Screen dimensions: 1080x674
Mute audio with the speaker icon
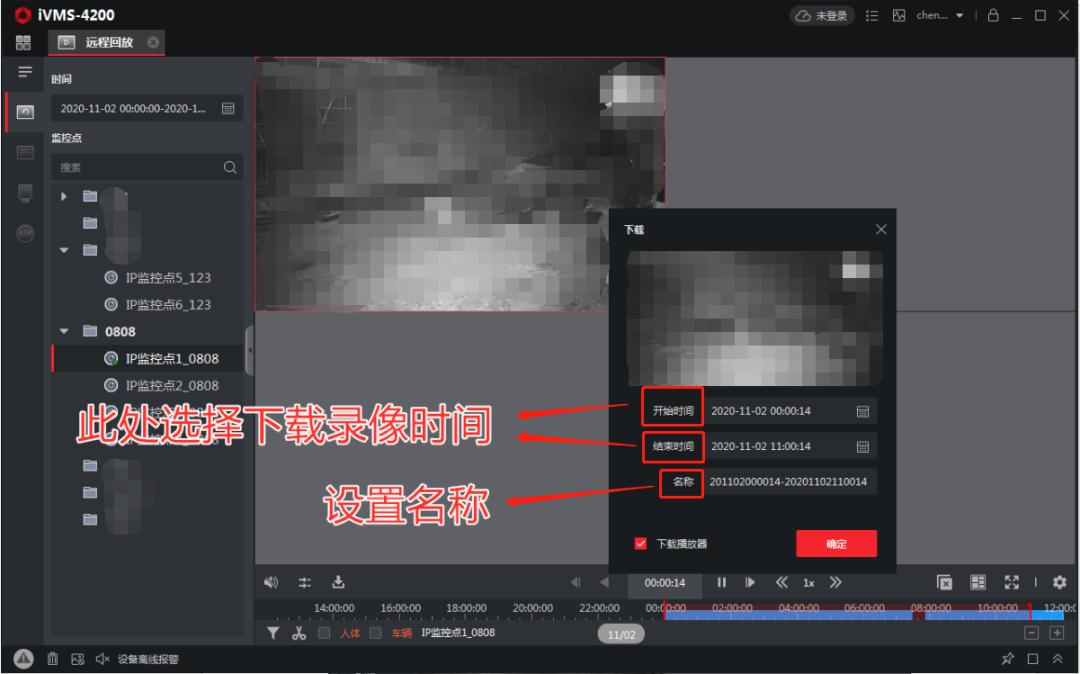271,581
